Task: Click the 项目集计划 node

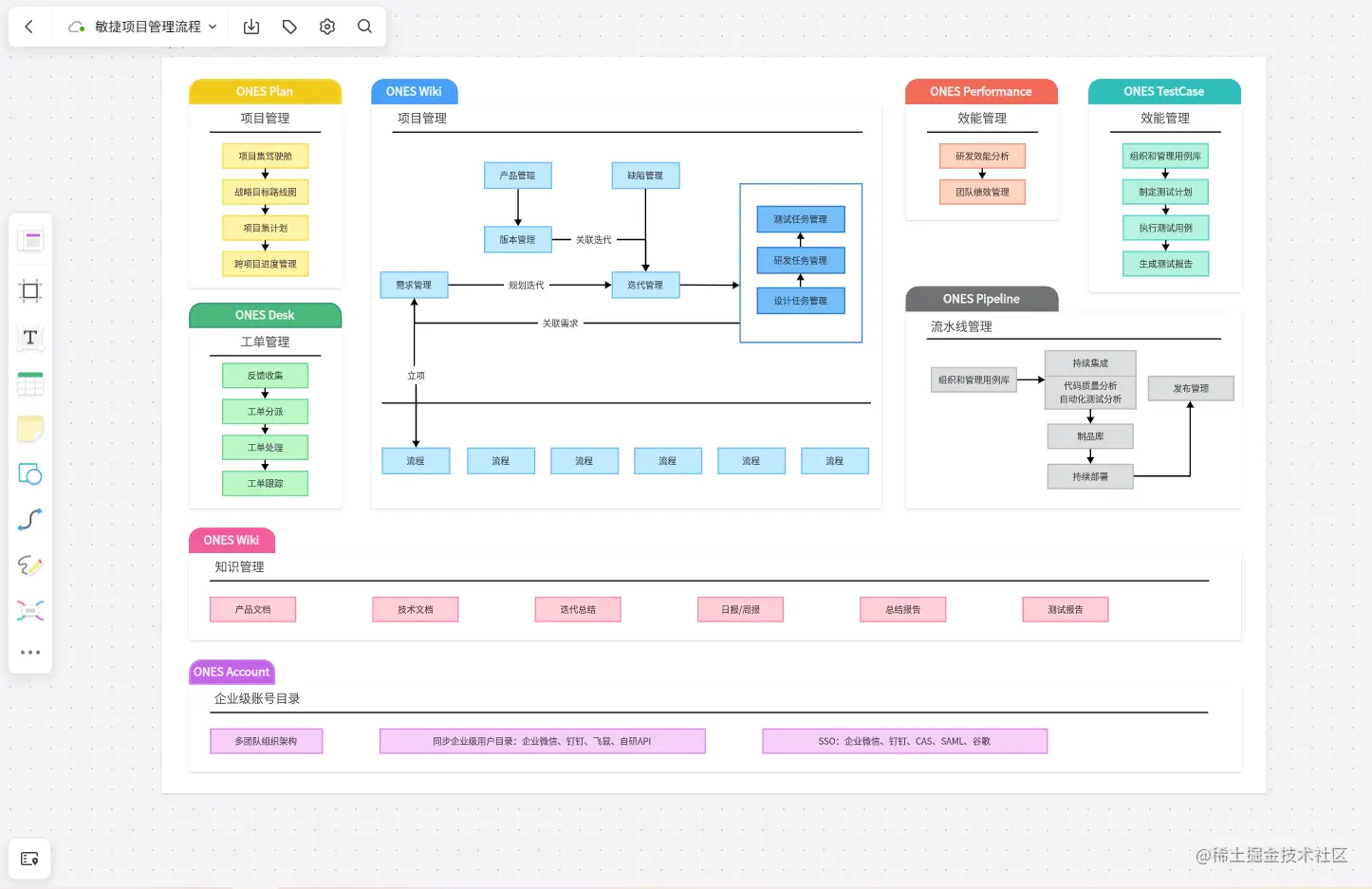Action: tap(265, 228)
